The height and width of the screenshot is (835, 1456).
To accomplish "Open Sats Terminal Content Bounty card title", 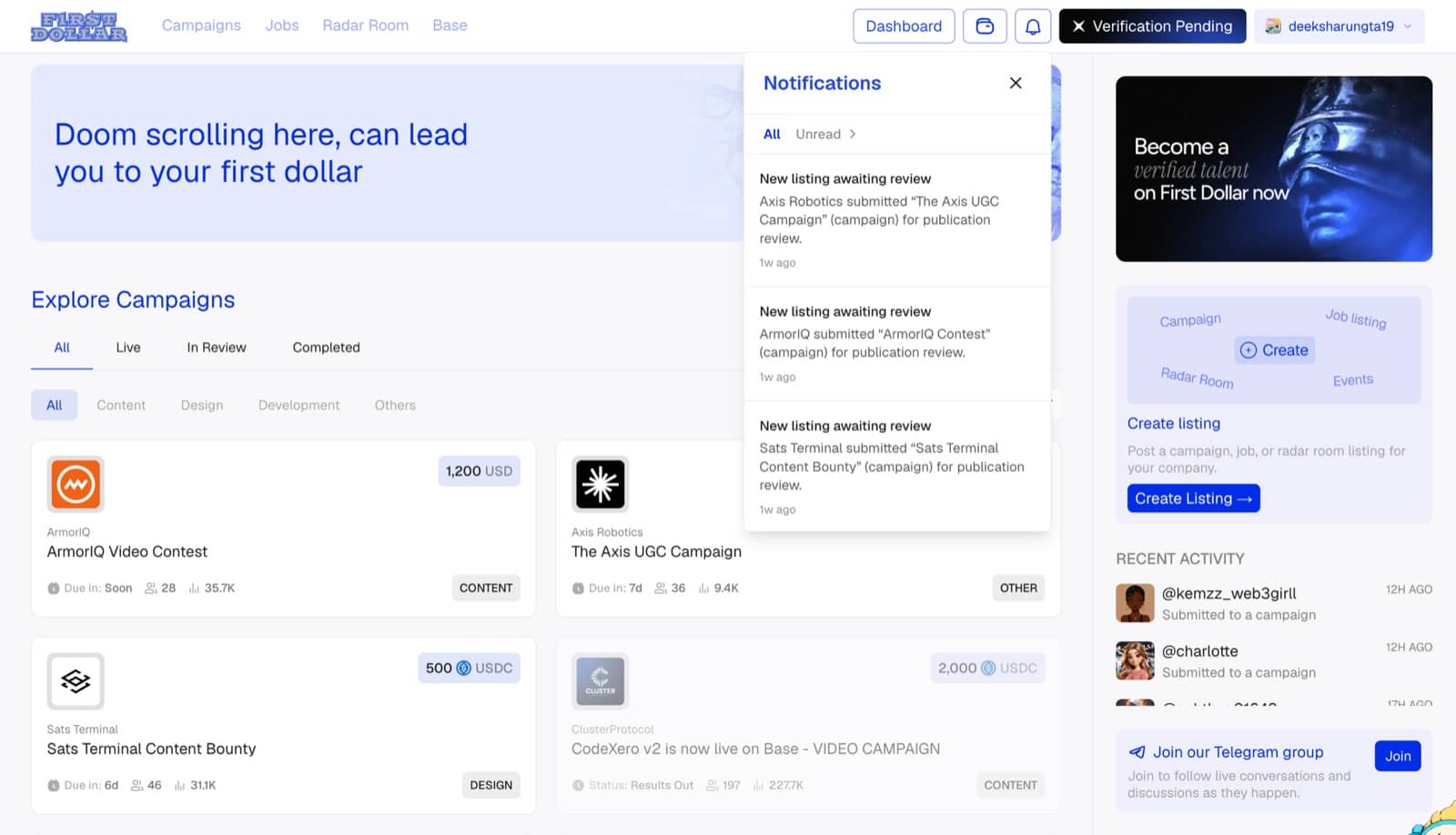I will point(151,749).
